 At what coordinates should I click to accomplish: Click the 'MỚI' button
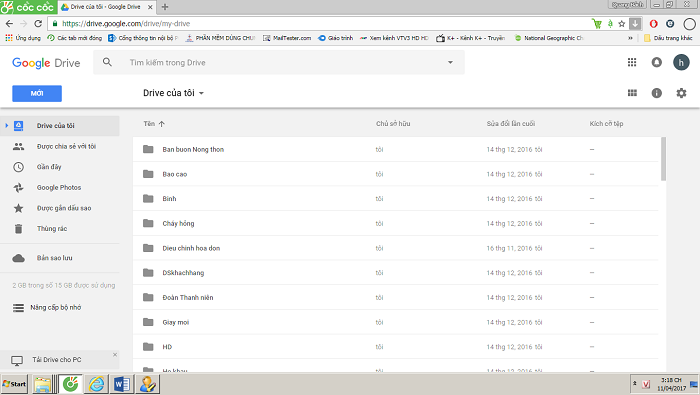37,93
